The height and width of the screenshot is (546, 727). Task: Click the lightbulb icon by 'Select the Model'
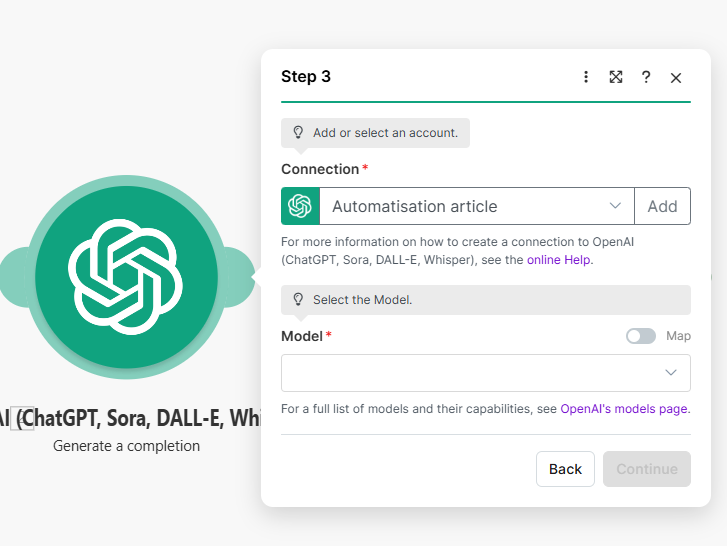(x=298, y=299)
